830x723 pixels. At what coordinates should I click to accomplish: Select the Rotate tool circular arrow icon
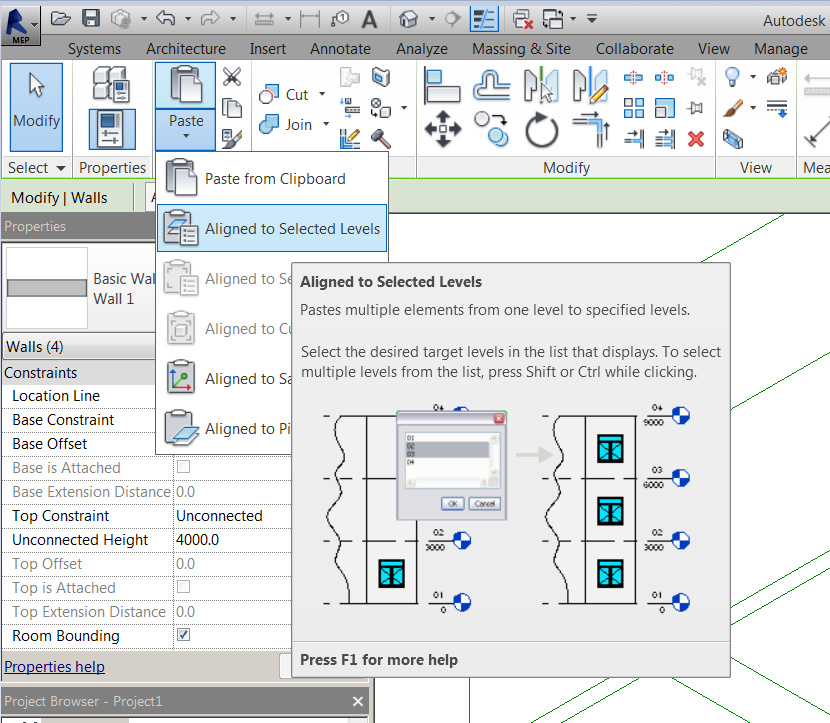pyautogui.click(x=541, y=129)
